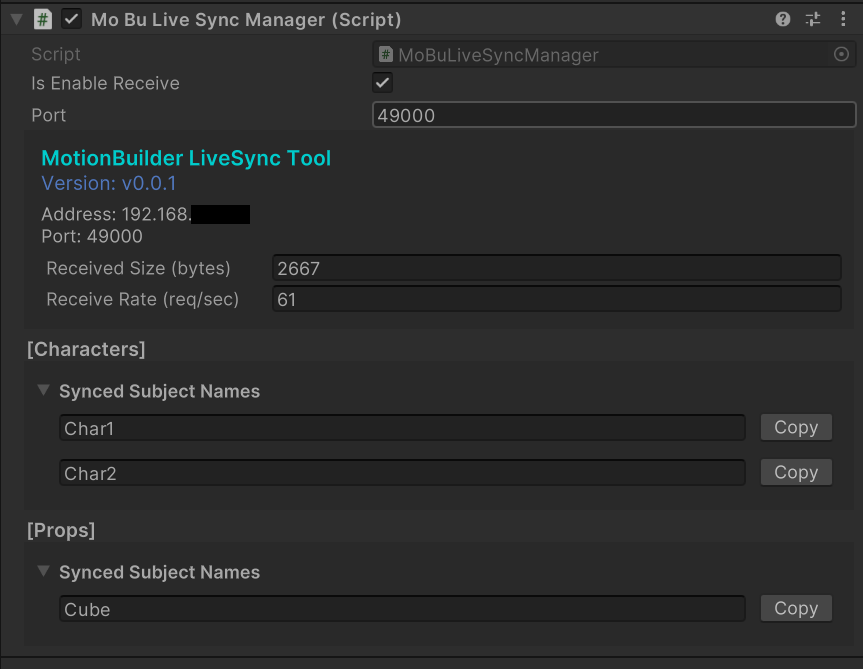Click the script icon in the component header
This screenshot has width=863, height=669.
tap(40, 18)
